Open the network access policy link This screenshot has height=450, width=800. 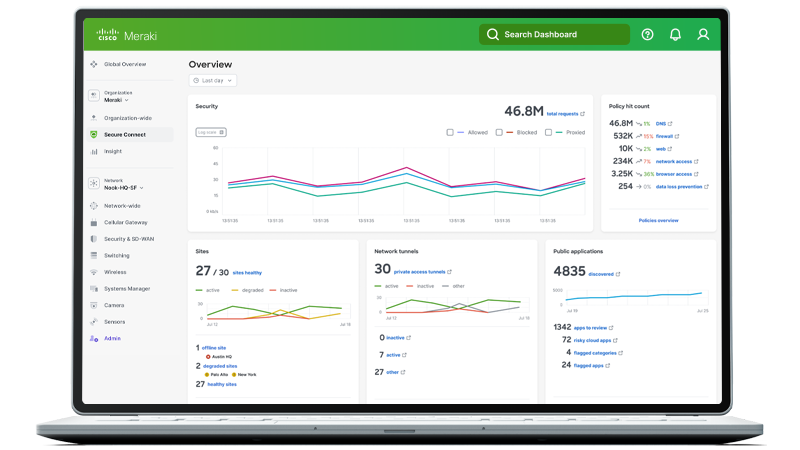point(673,161)
